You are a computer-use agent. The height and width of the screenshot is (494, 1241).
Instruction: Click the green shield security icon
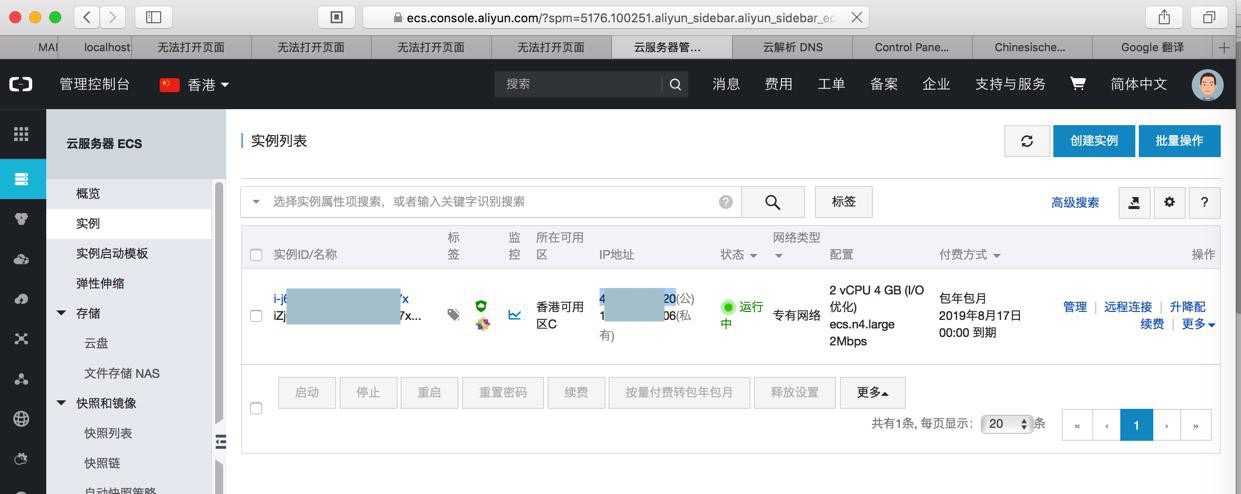(481, 306)
